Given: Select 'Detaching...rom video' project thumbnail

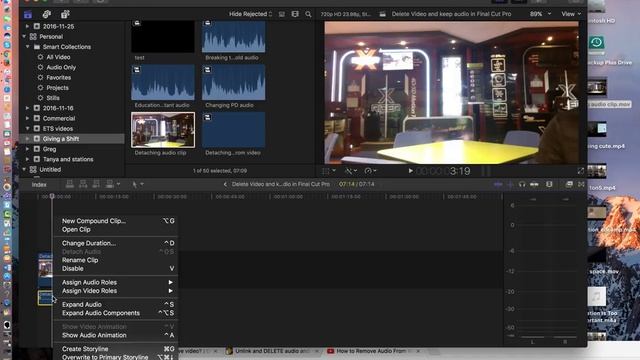Looking at the screenshot, I should point(233,130).
